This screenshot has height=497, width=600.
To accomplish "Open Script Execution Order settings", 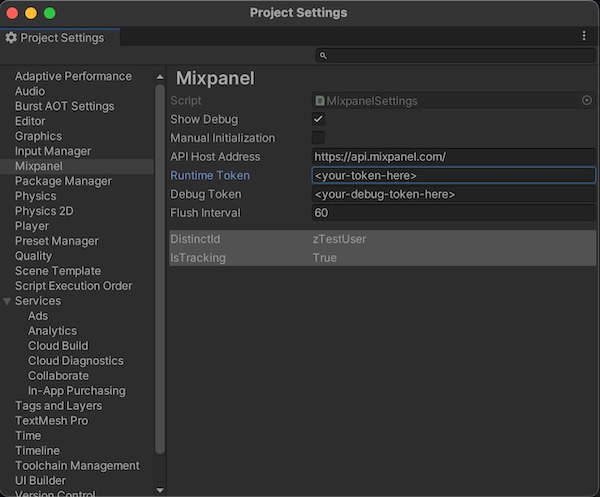I will tap(73, 286).
